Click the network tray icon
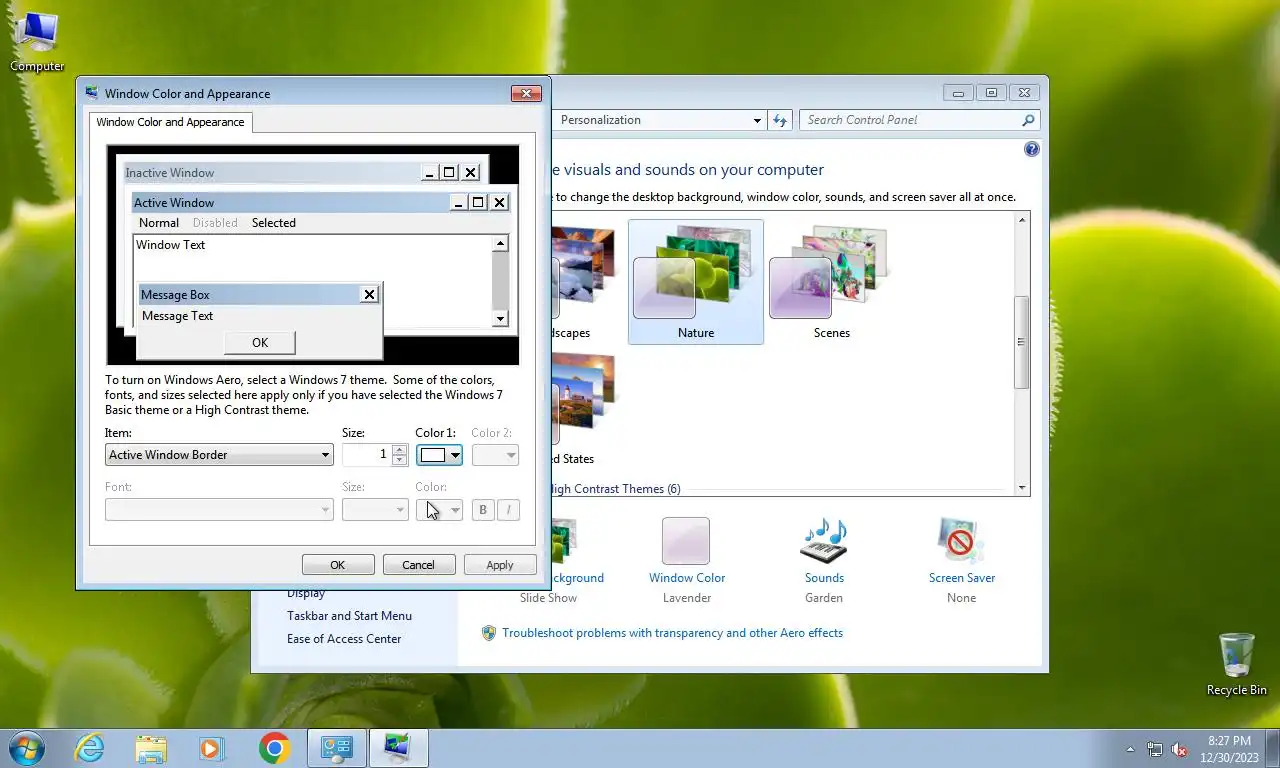Image resolution: width=1280 pixels, height=768 pixels. (1155, 749)
